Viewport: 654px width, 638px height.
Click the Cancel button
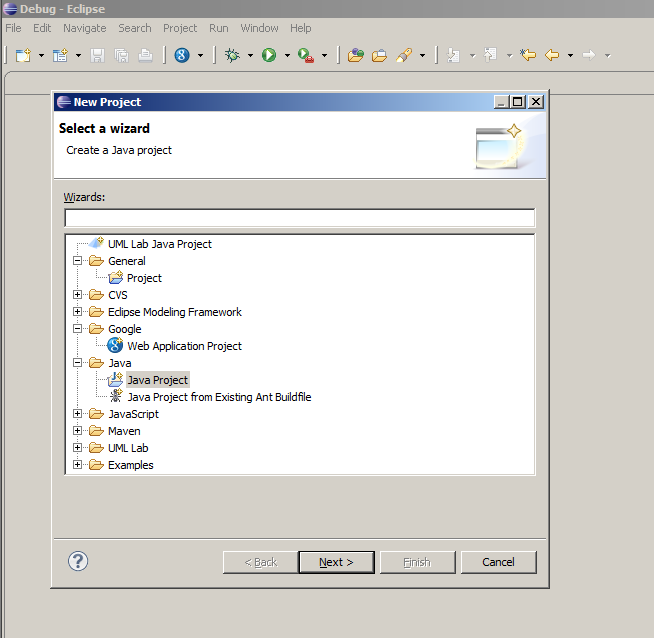(x=498, y=562)
